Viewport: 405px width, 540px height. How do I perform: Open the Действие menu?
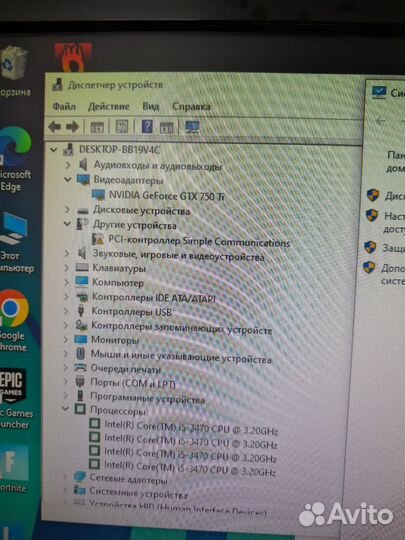tap(108, 106)
